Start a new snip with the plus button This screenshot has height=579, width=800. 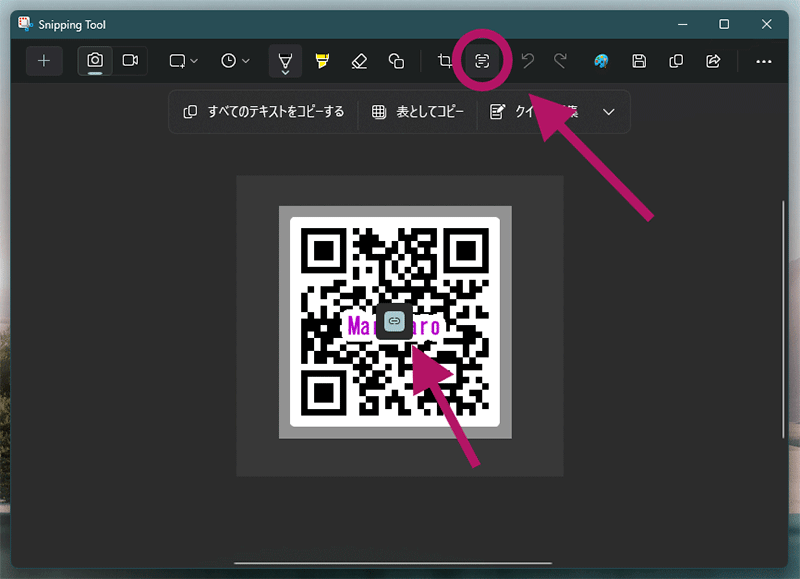point(44,61)
